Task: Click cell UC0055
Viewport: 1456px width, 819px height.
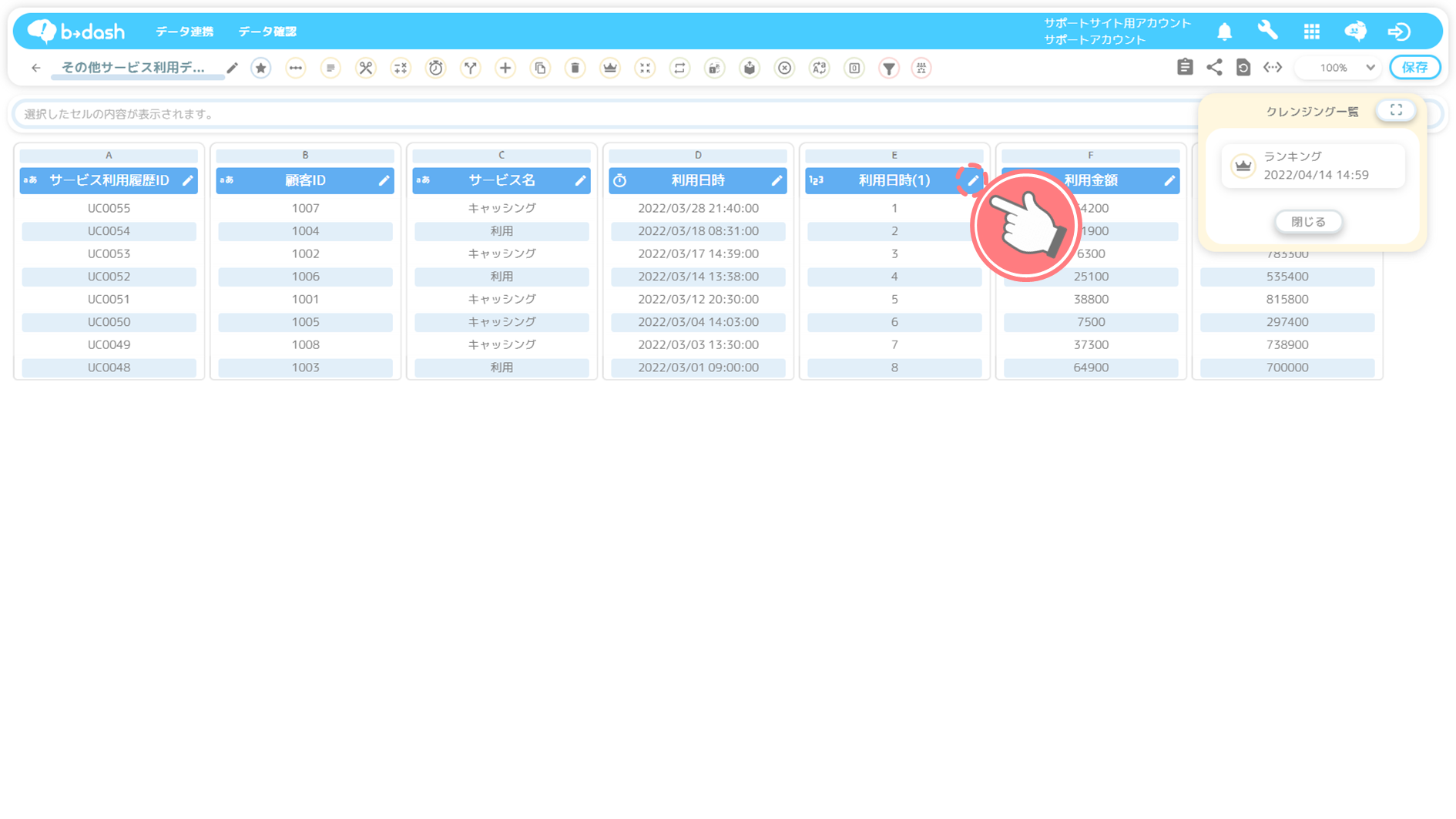Action: (x=109, y=208)
